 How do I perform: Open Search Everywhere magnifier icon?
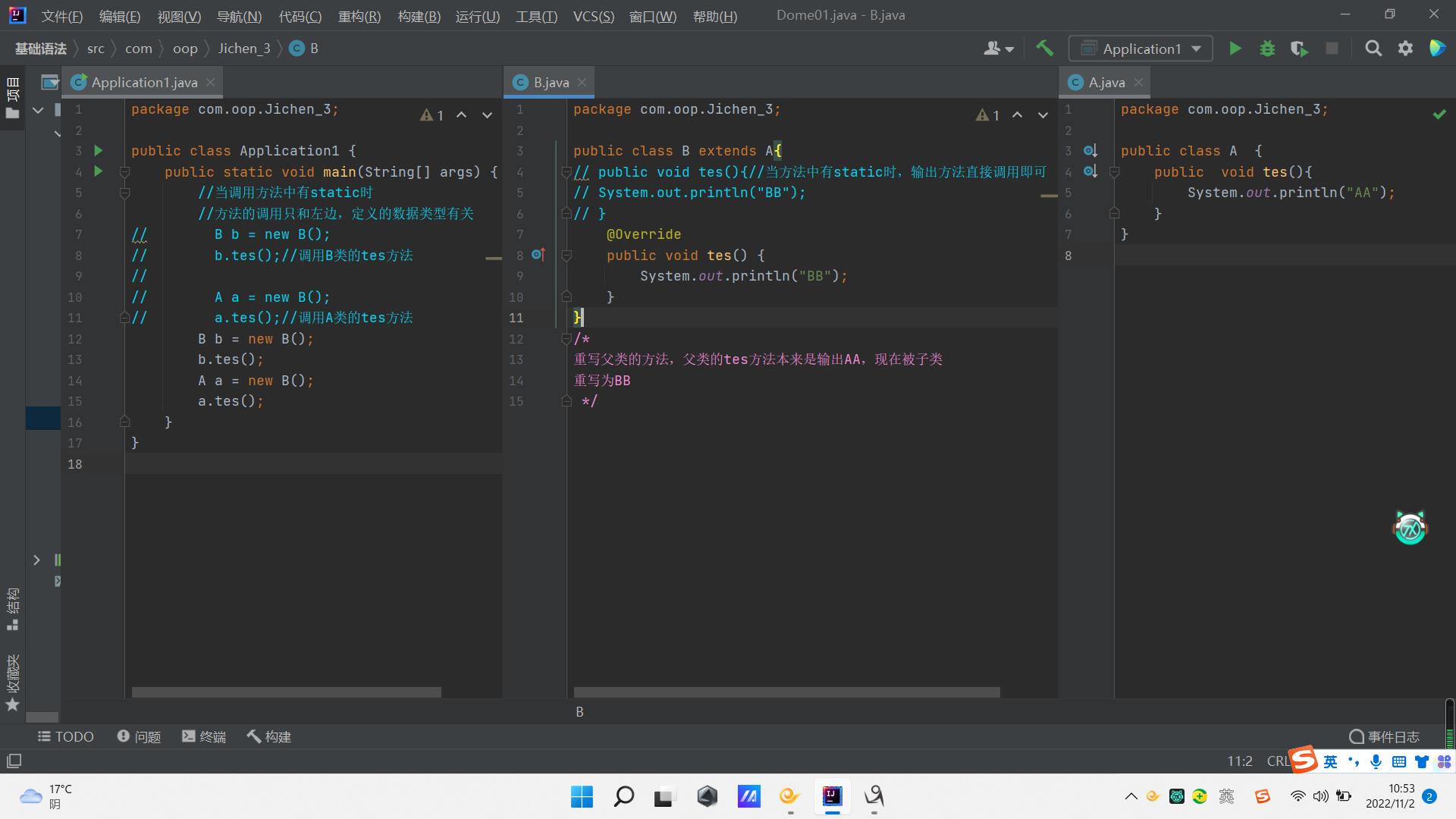point(1373,49)
